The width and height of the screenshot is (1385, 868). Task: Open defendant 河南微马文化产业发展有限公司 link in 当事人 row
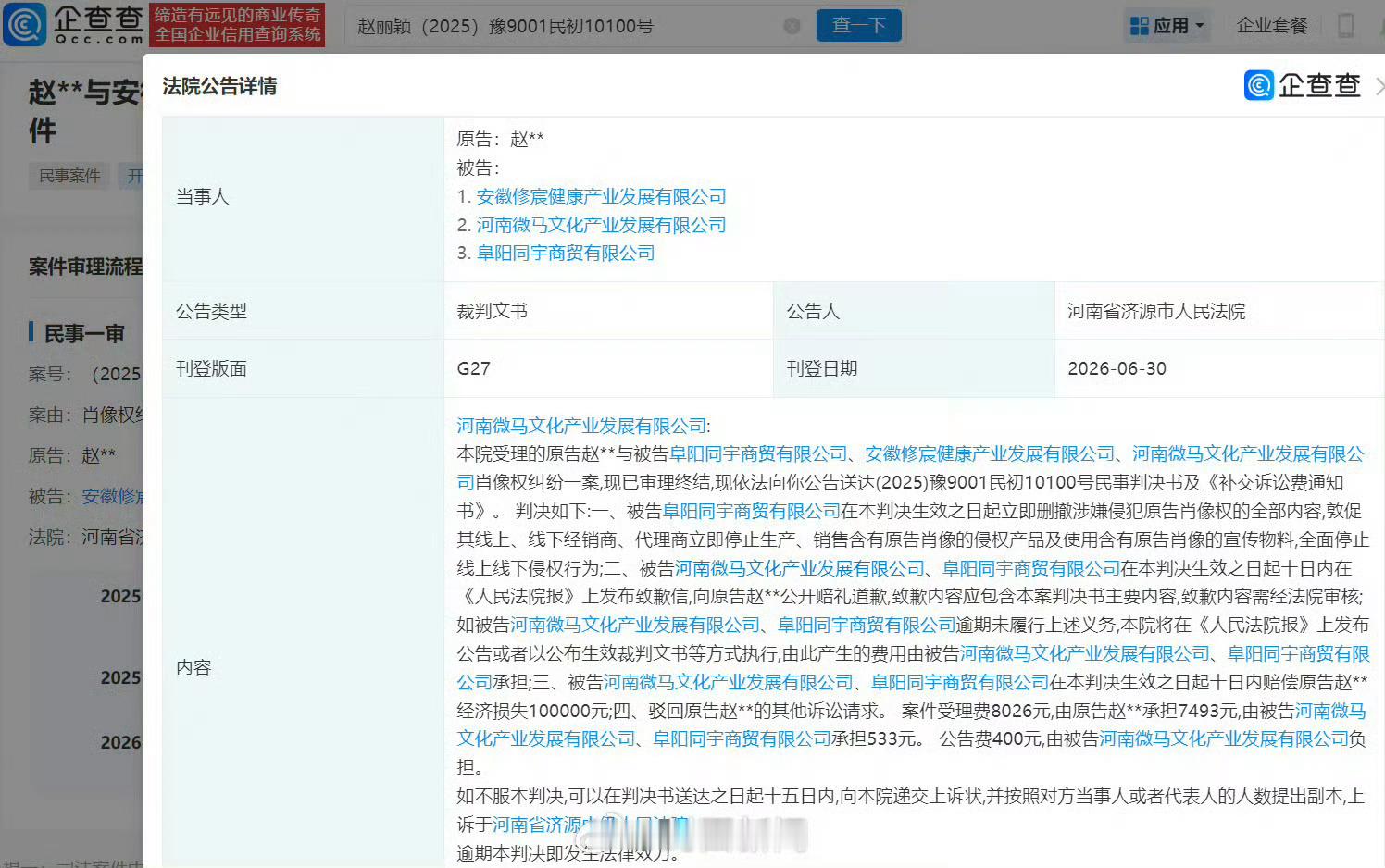[601, 225]
